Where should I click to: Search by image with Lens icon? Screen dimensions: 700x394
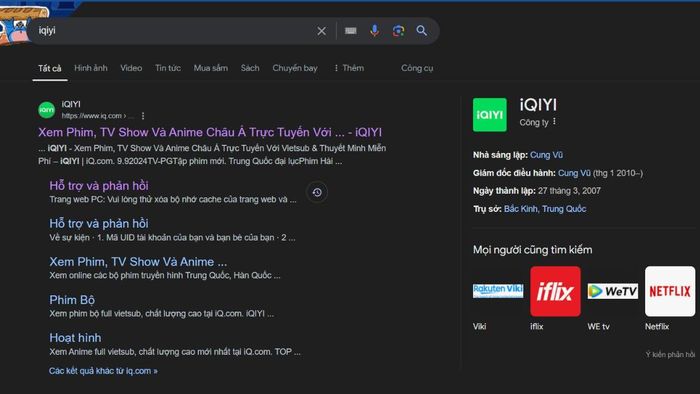coord(398,30)
